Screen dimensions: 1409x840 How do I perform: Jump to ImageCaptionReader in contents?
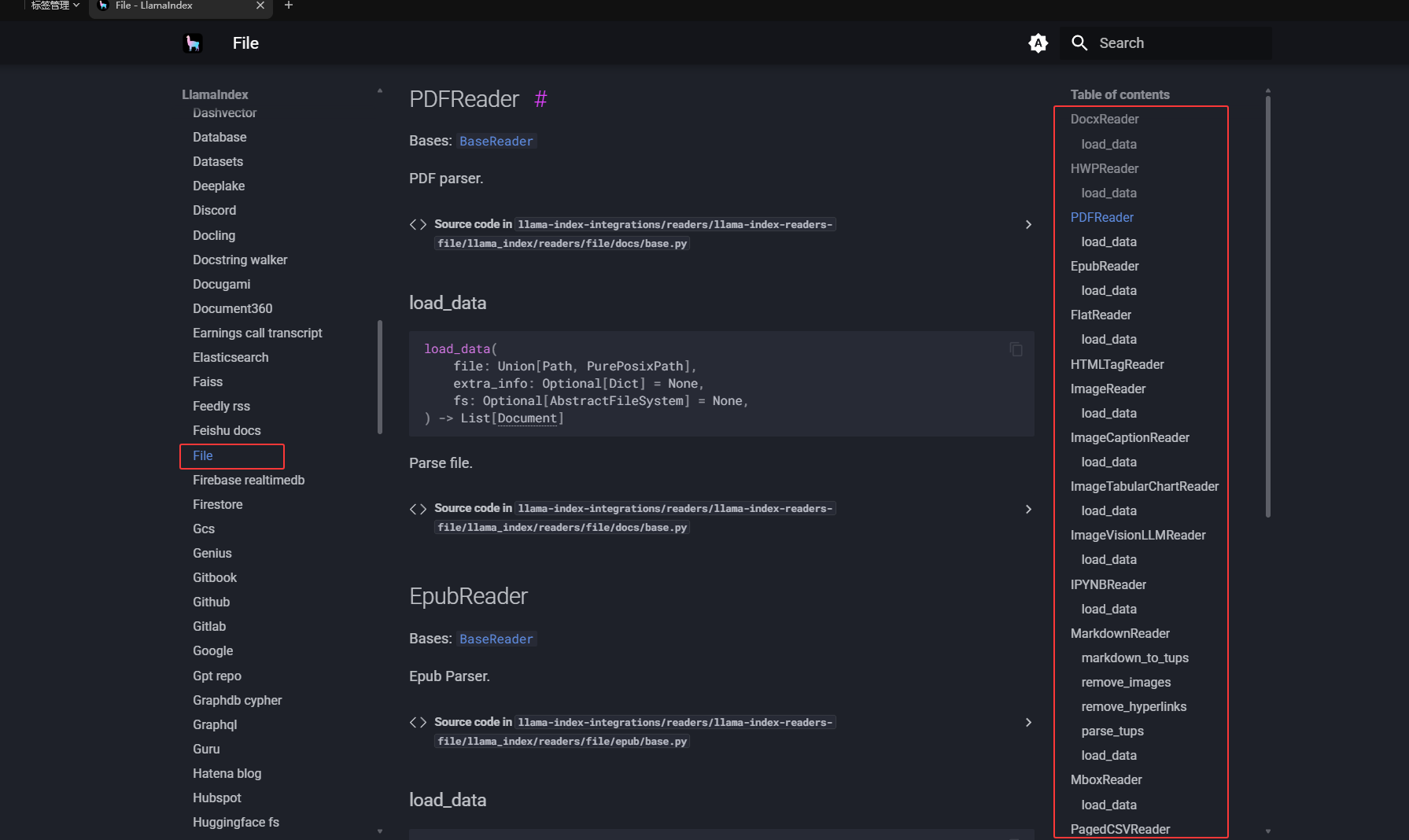[x=1130, y=437]
